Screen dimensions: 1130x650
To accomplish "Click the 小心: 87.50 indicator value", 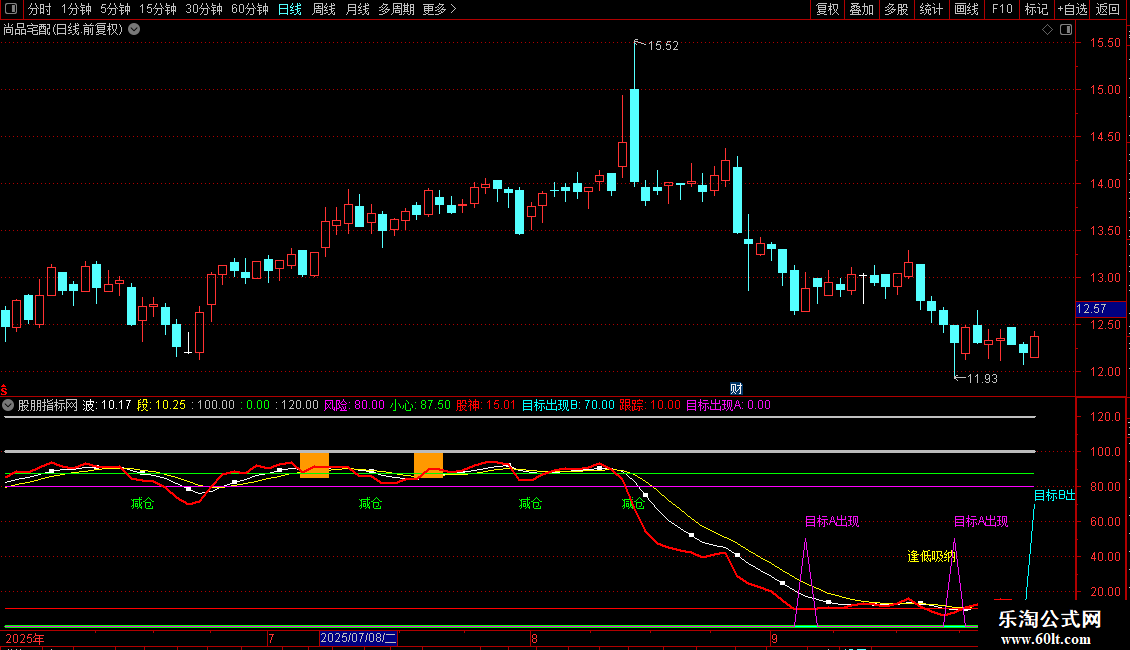I will pyautogui.click(x=420, y=405).
